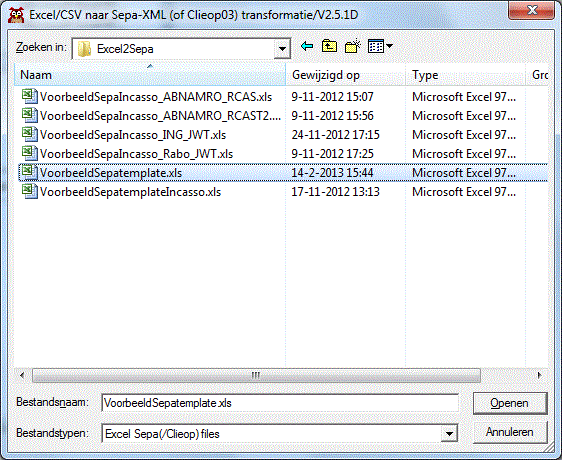Click the scroll left arrow

click(x=22, y=375)
